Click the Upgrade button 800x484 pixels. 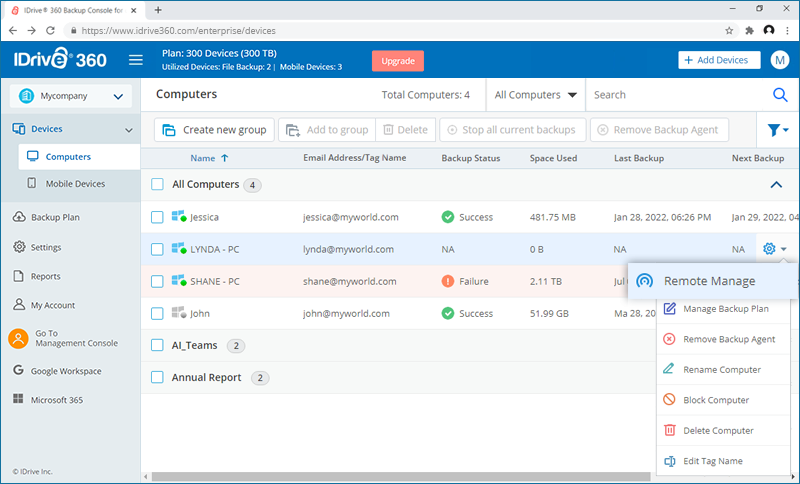[x=398, y=61]
